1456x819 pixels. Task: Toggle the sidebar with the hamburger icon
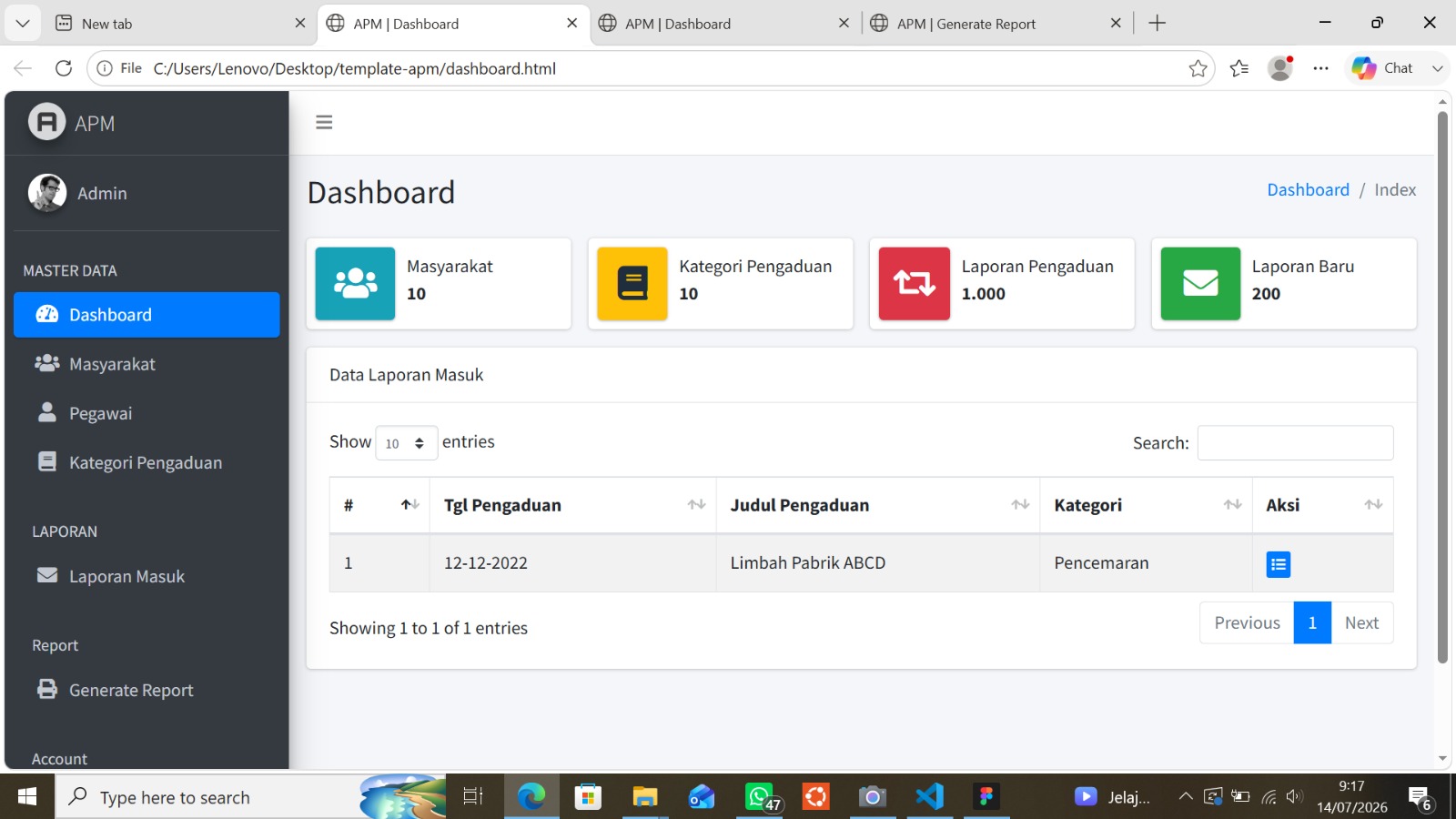coord(324,122)
